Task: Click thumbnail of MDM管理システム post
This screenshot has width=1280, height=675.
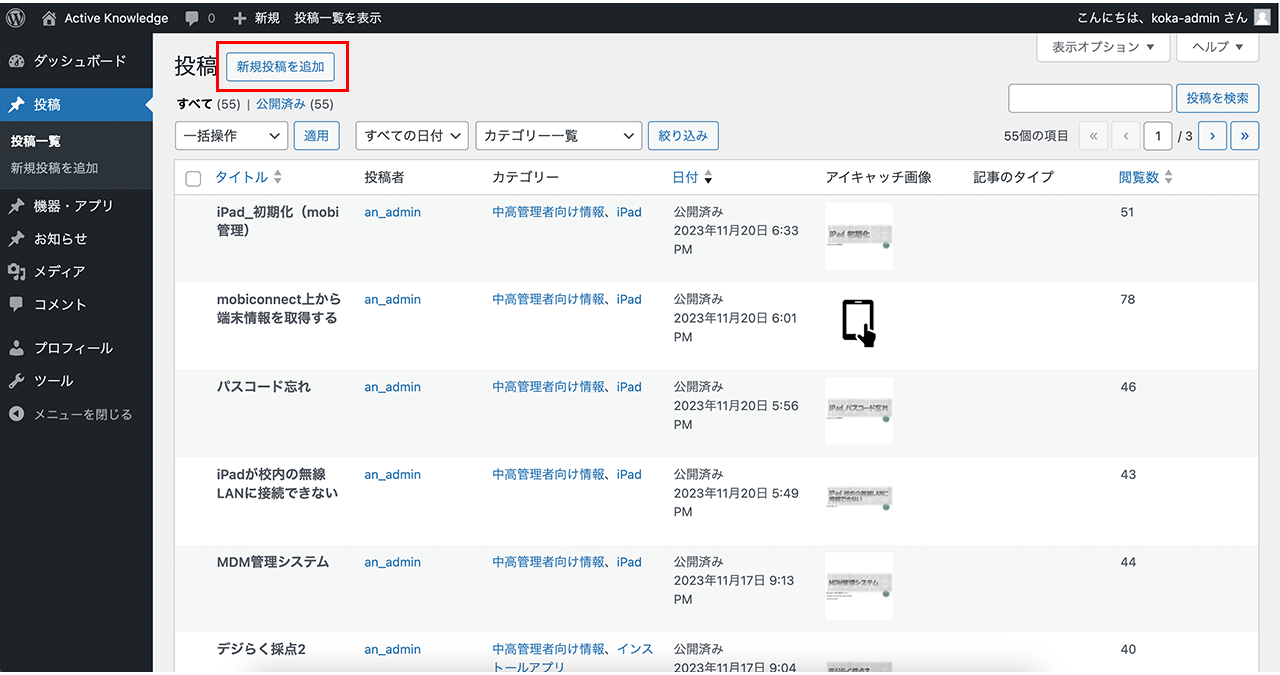Action: (x=859, y=586)
